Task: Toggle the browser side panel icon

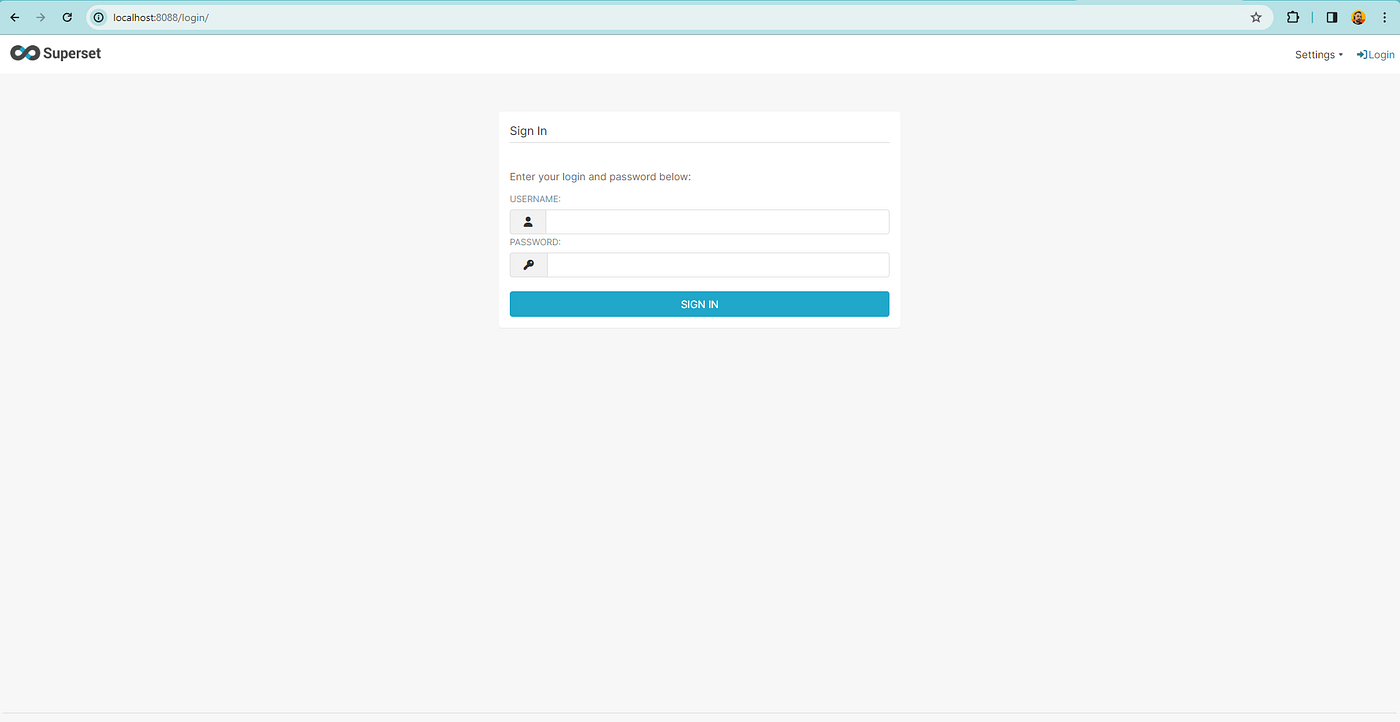Action: pos(1332,17)
